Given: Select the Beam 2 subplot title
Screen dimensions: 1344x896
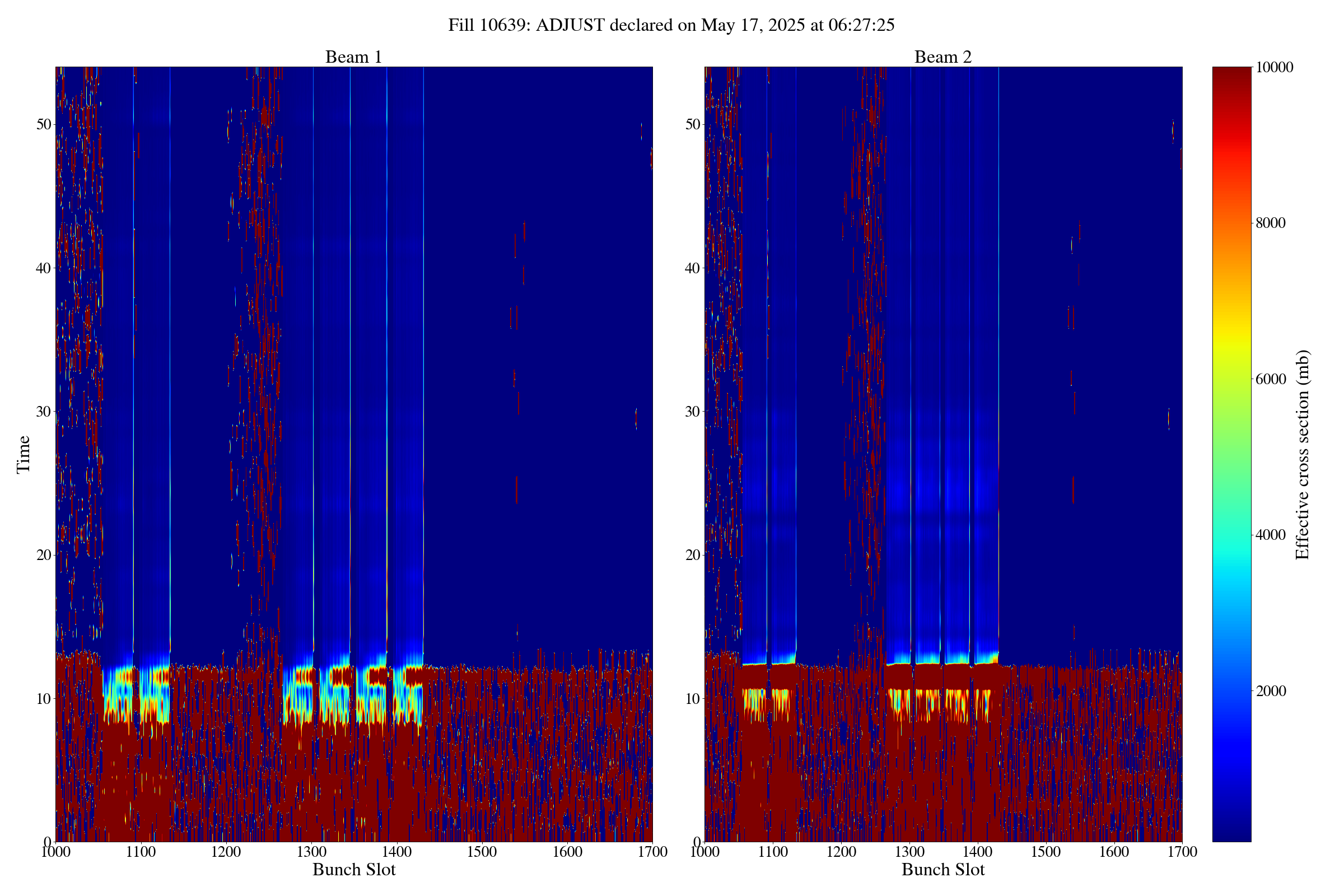Looking at the screenshot, I should click(943, 57).
